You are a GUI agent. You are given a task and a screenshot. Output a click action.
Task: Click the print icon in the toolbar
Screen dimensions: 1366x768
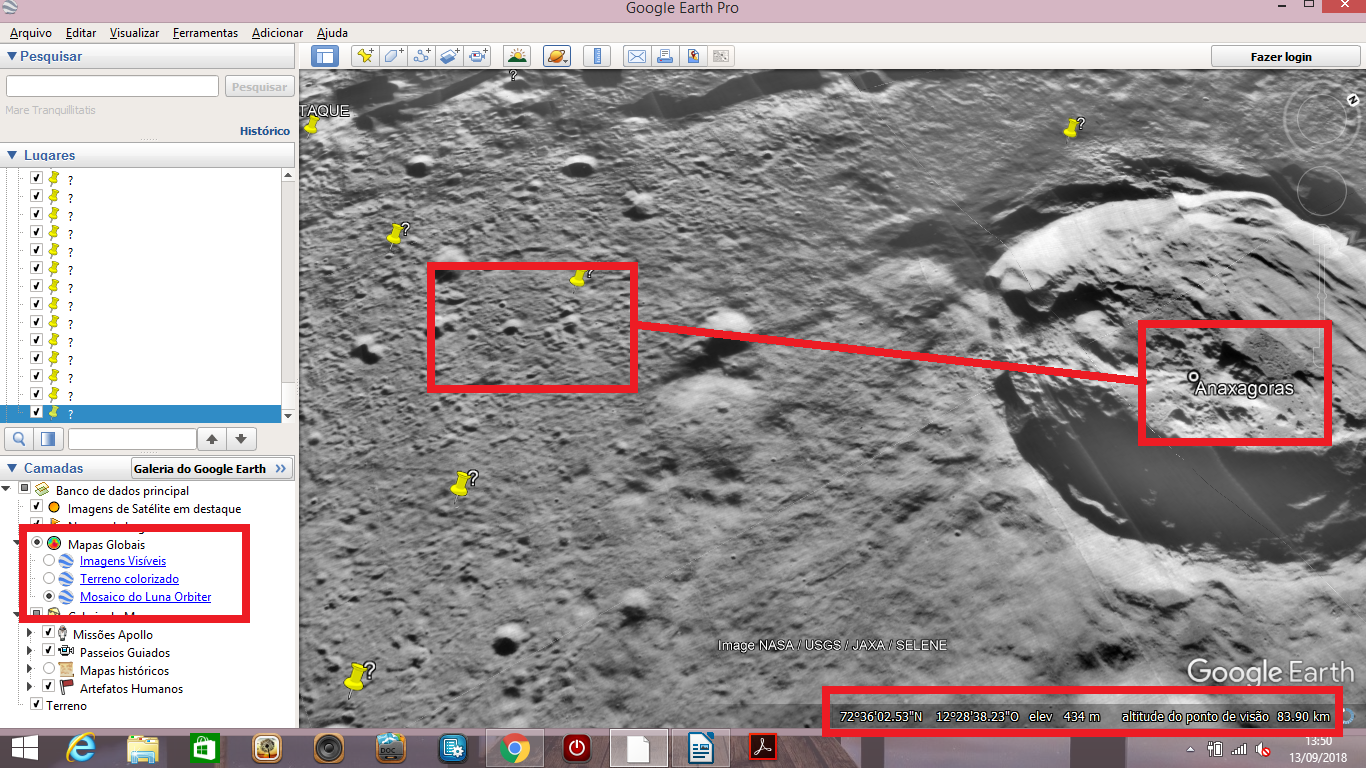664,56
